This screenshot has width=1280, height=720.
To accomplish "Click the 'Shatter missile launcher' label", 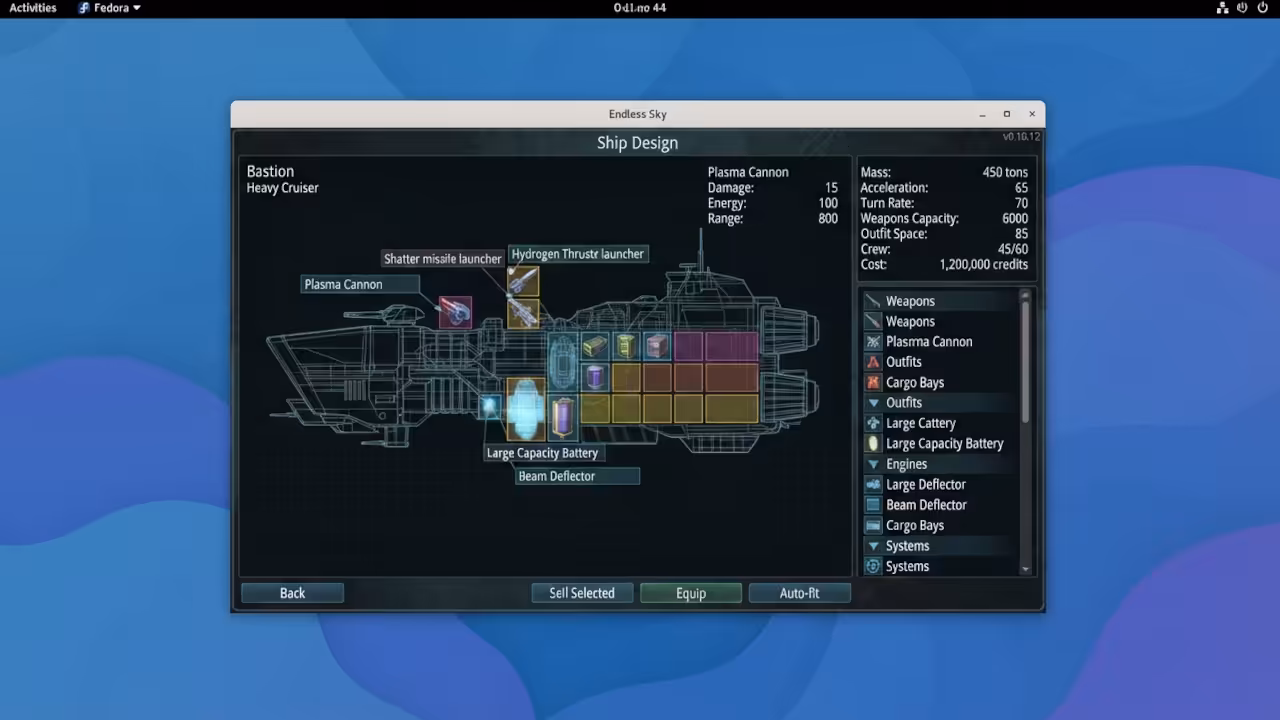I will pyautogui.click(x=443, y=259).
